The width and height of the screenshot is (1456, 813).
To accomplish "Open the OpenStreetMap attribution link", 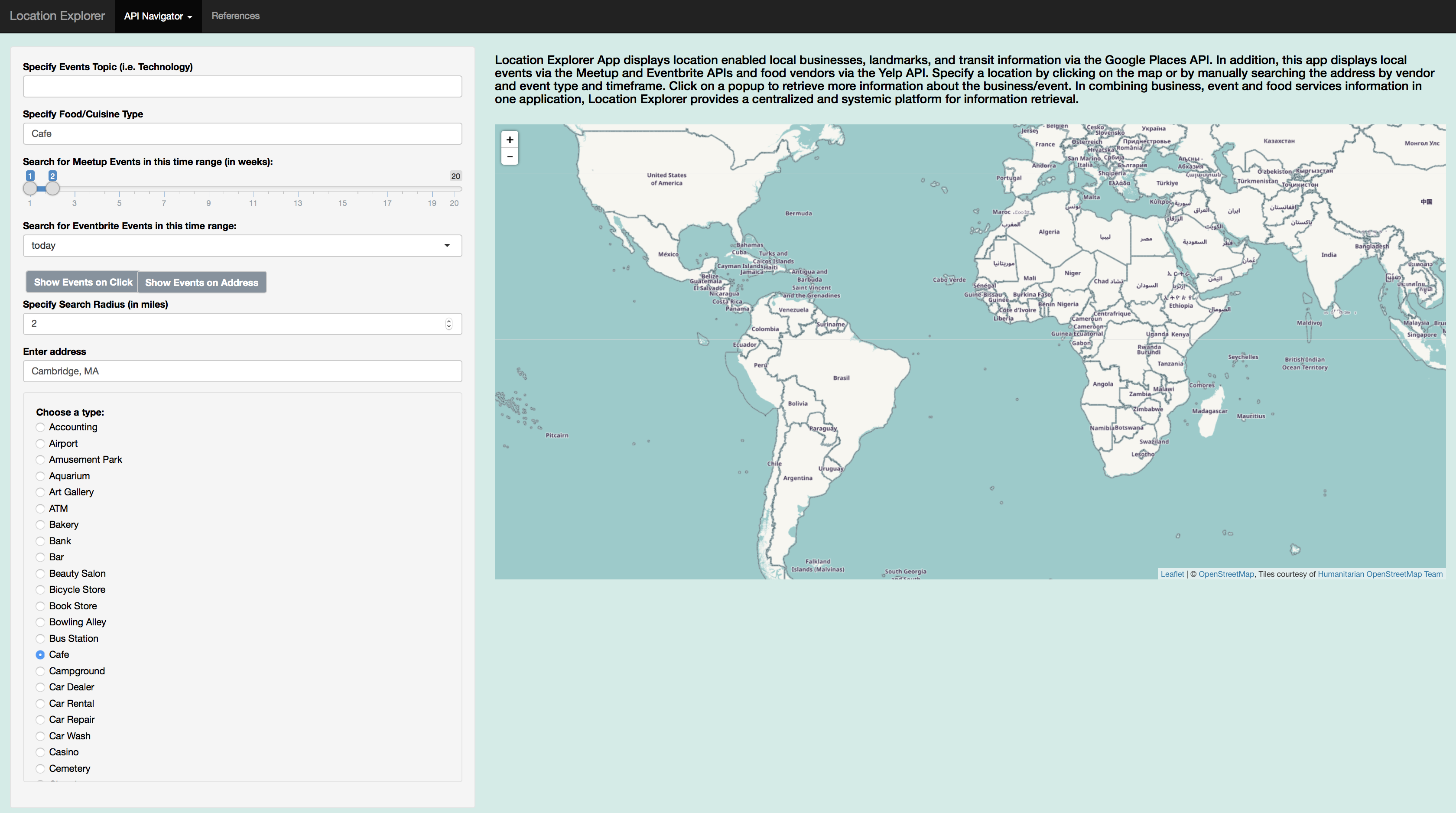I will point(1226,574).
